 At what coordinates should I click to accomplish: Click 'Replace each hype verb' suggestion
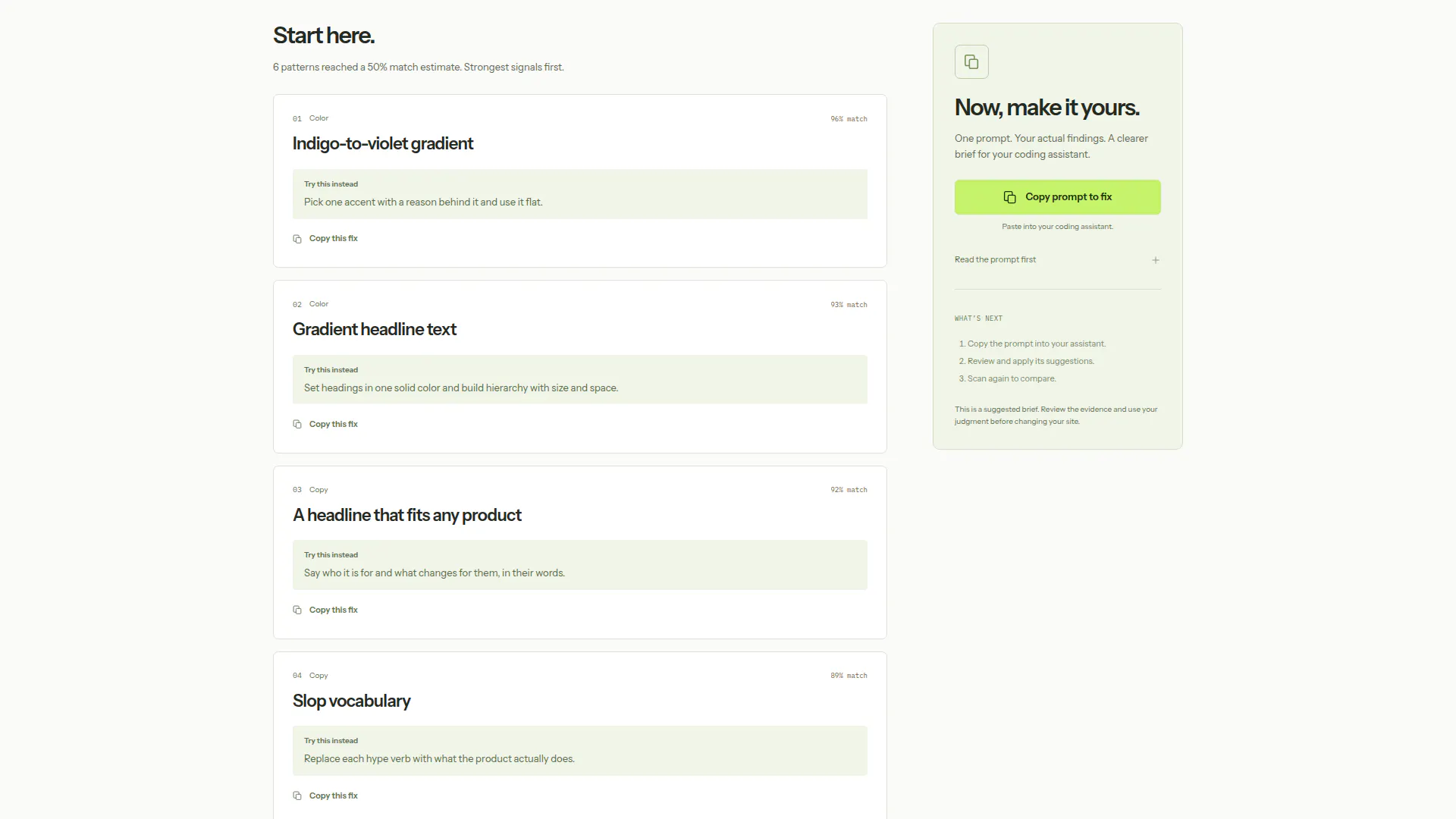click(439, 759)
